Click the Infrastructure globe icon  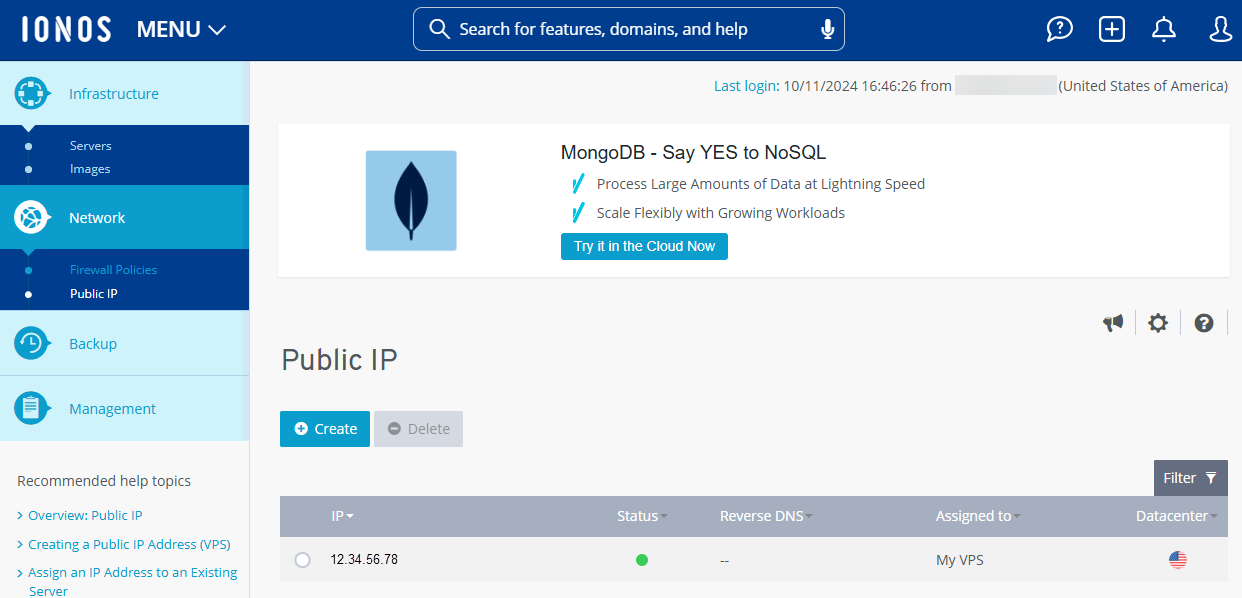31,93
